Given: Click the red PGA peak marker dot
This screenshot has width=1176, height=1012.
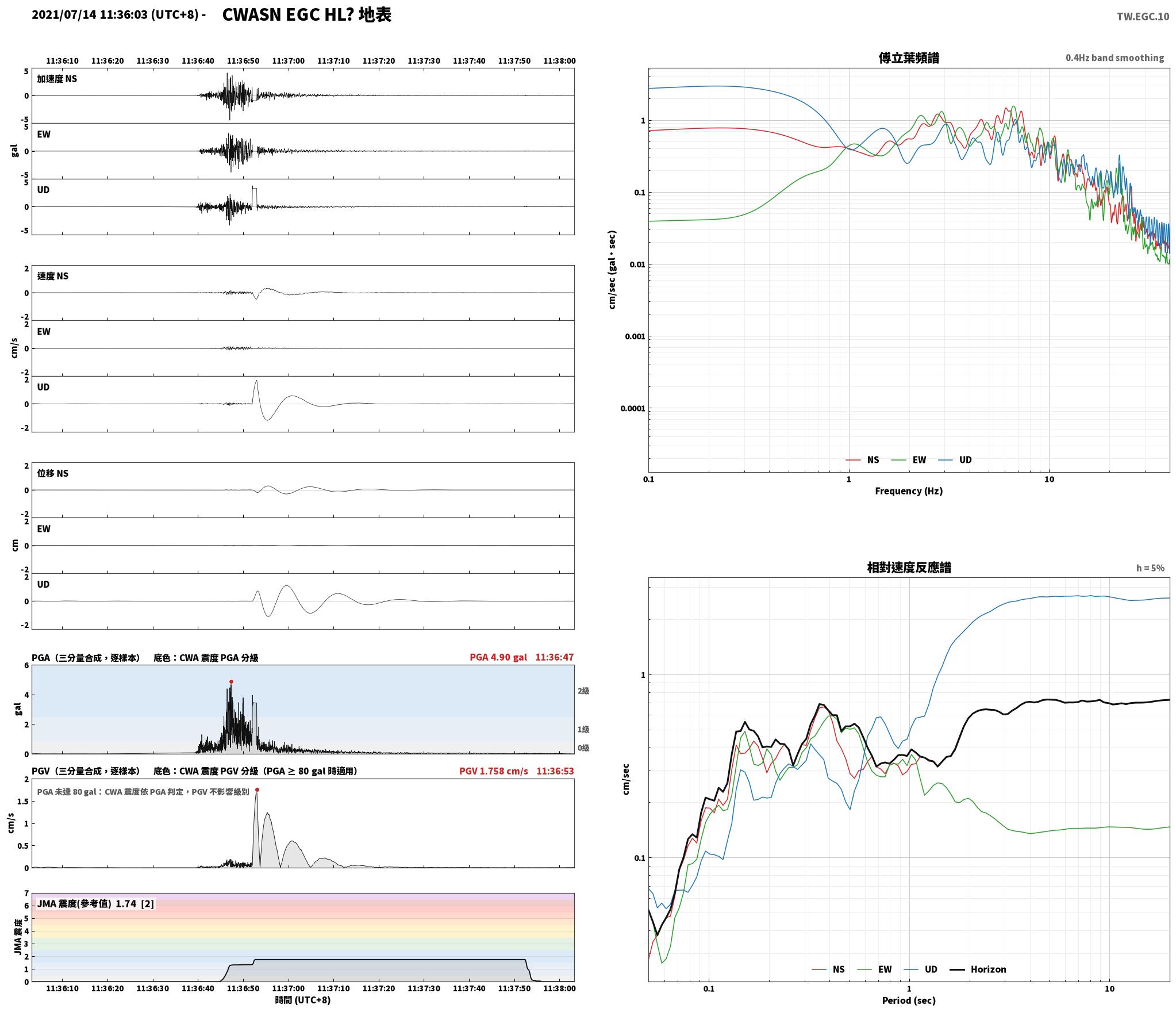Looking at the screenshot, I should click(x=231, y=682).
